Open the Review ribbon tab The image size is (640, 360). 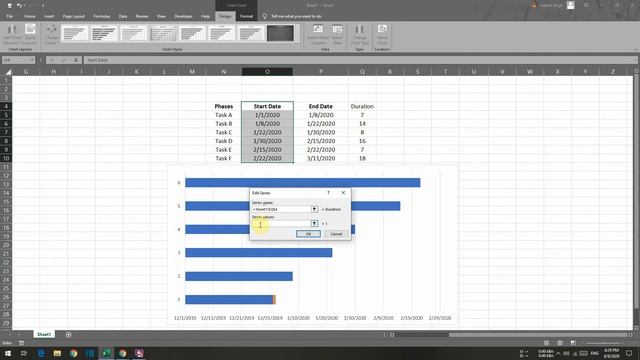[142, 16]
